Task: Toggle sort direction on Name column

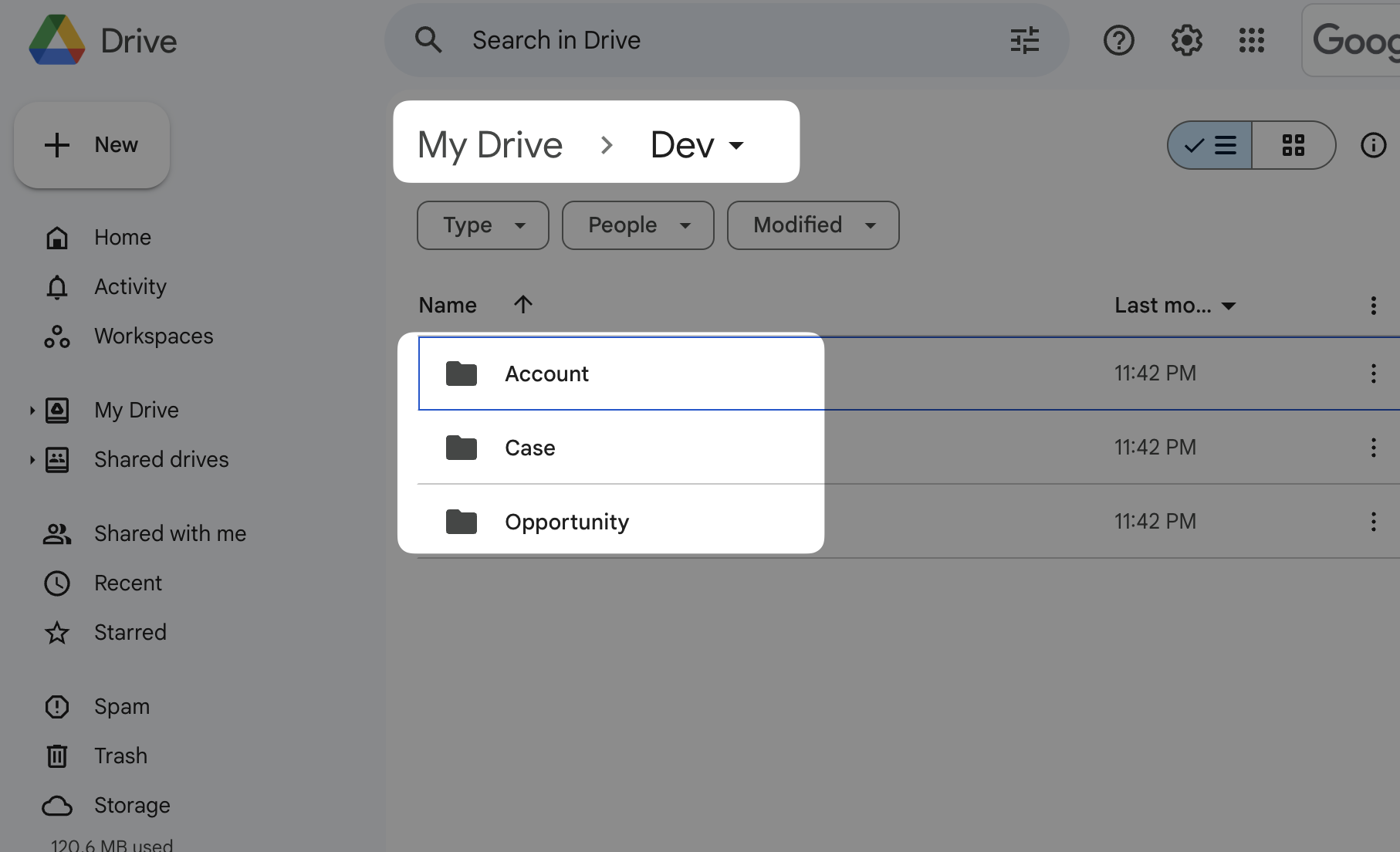Action: [x=523, y=304]
